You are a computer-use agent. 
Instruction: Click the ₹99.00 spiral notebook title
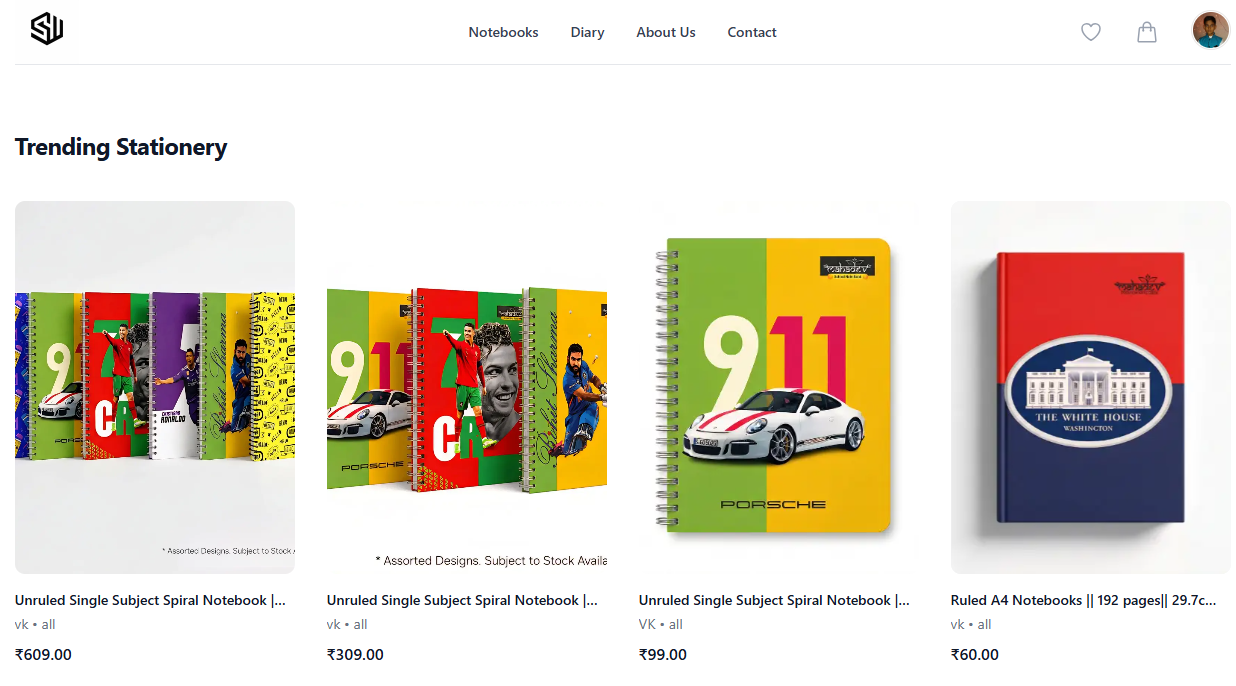(774, 600)
